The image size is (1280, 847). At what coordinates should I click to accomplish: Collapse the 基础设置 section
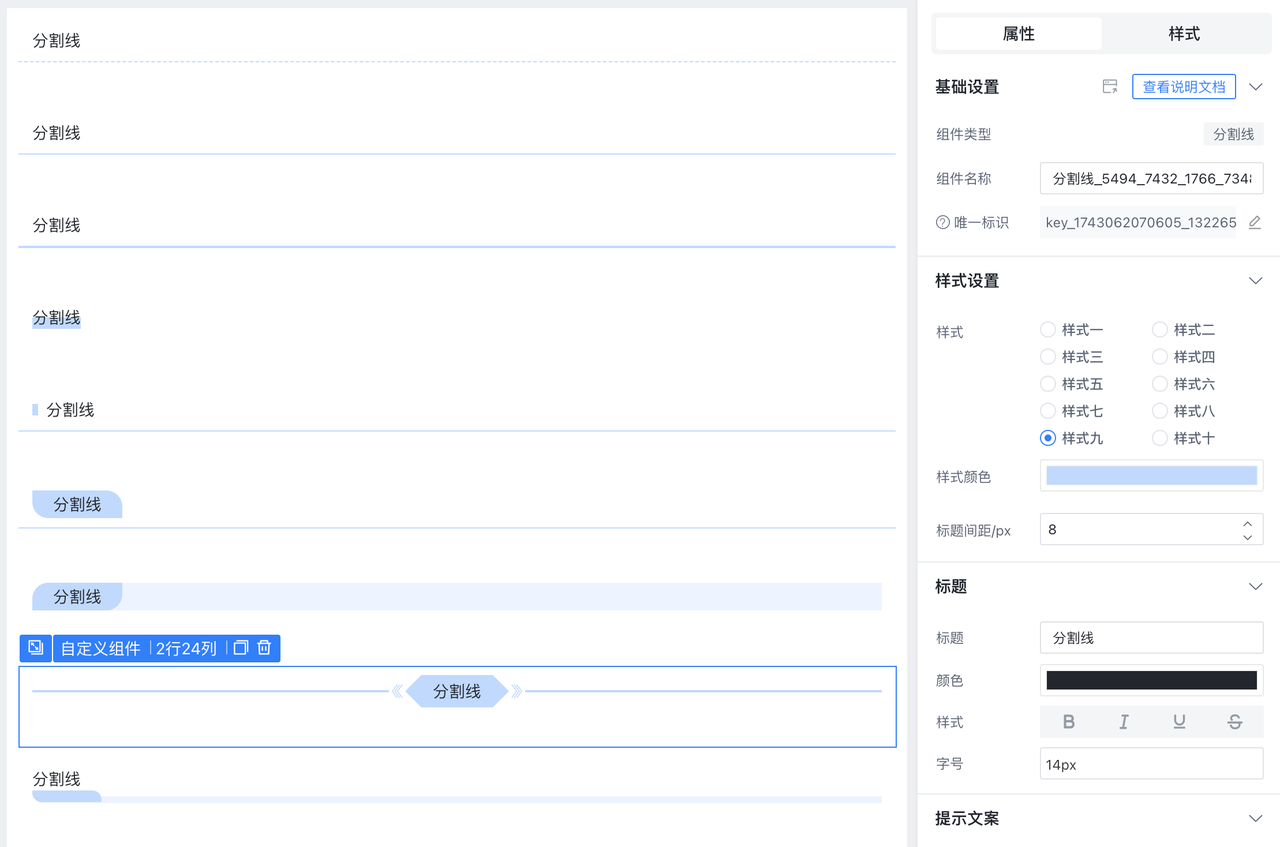1256,87
